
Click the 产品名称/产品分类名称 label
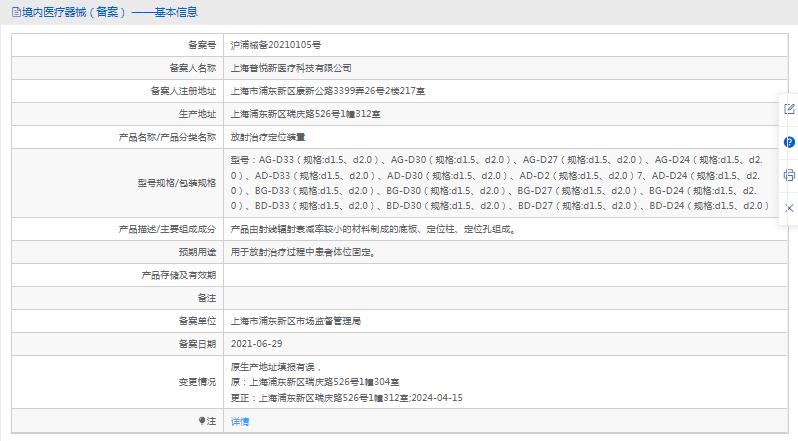pos(167,137)
